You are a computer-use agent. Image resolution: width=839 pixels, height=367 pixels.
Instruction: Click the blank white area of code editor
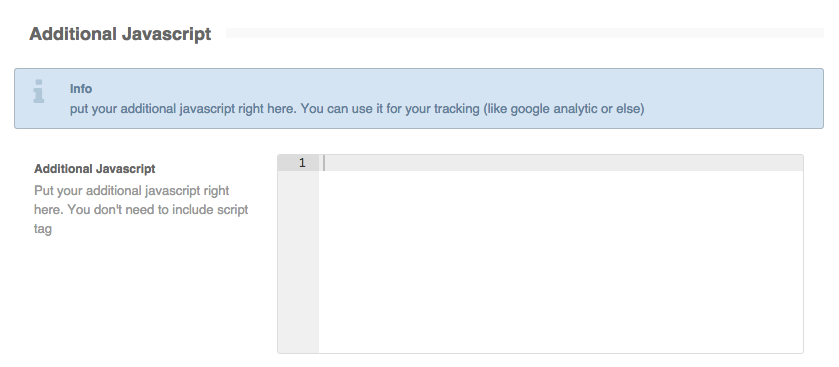click(x=561, y=262)
